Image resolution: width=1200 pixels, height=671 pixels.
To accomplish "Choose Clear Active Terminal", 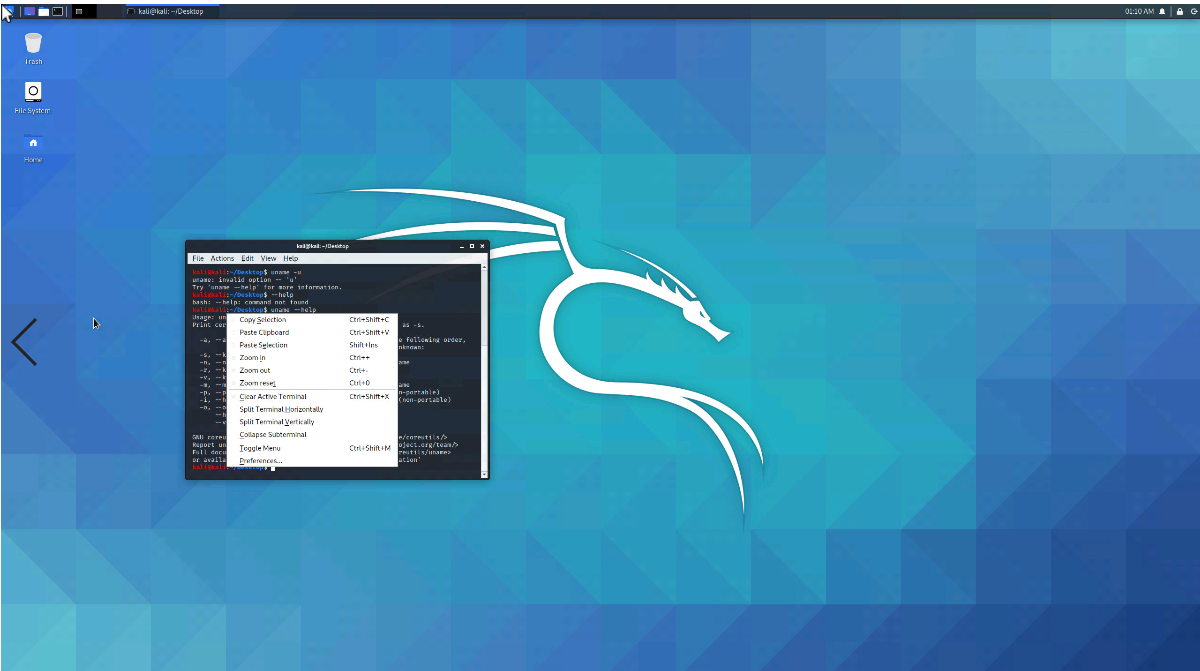I will 313,397.
